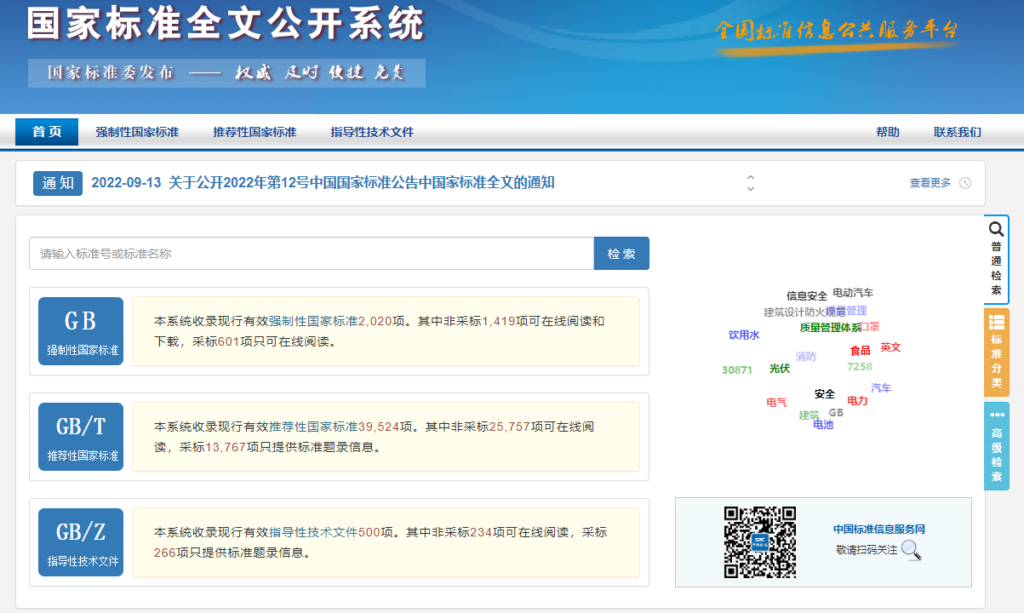Open the 标准分类 list icon side tab
This screenshot has width=1024, height=613.
996,322
